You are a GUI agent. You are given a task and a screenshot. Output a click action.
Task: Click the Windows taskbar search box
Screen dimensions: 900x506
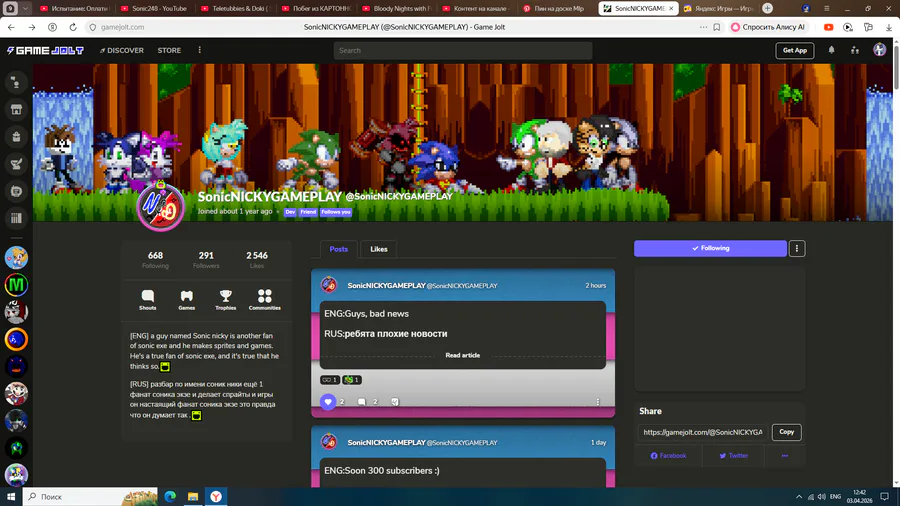coord(90,496)
